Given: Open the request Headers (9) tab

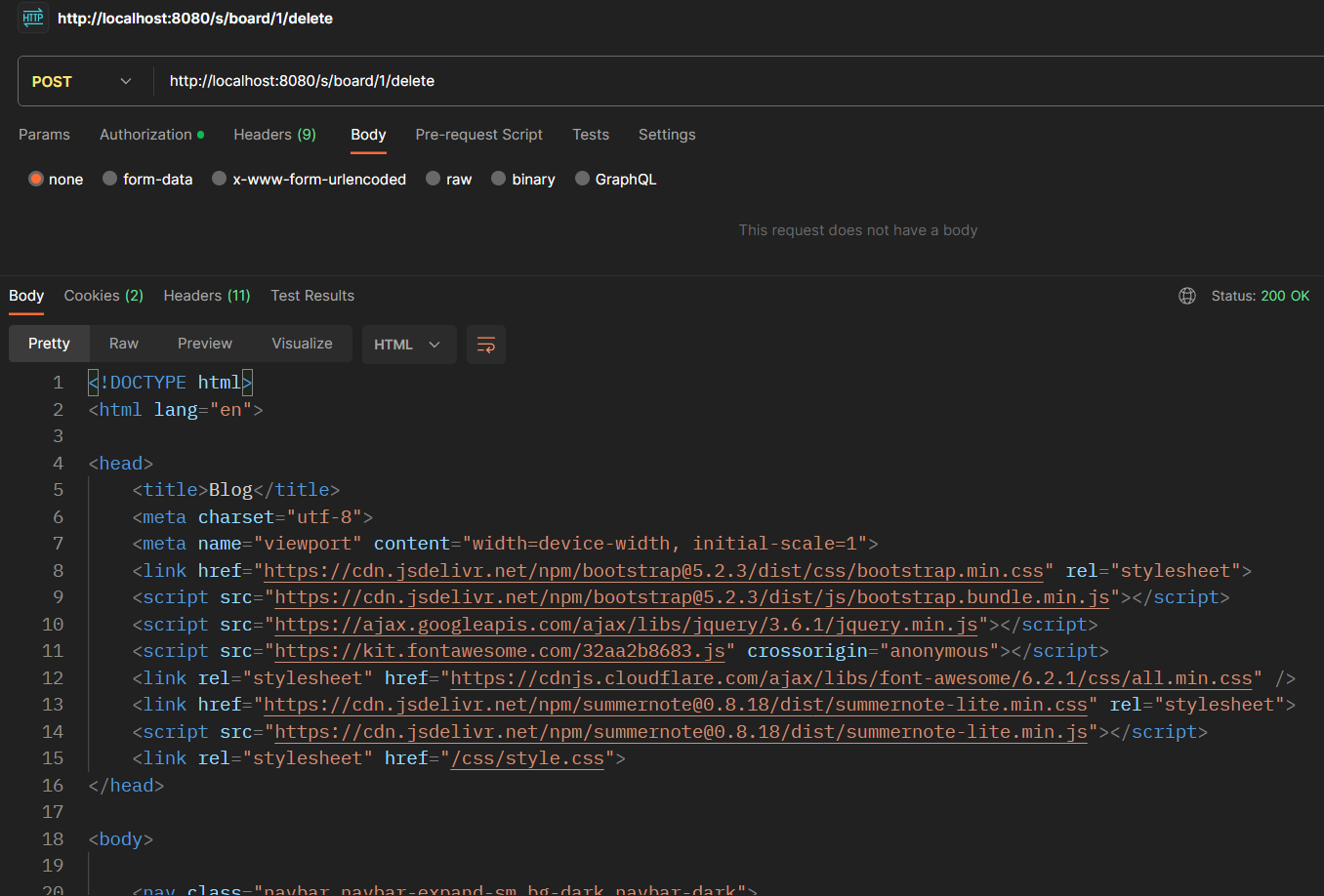Looking at the screenshot, I should tap(275, 135).
